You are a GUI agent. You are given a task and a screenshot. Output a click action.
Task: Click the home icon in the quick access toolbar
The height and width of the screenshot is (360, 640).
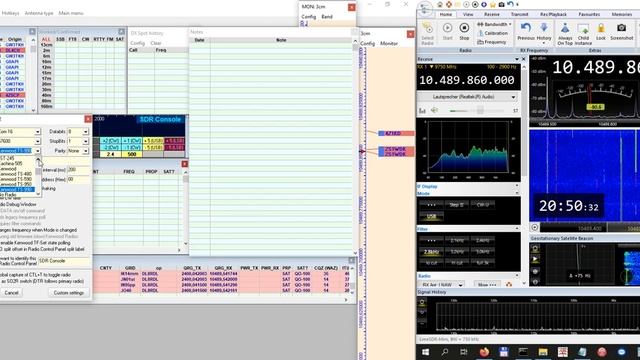(440, 4)
